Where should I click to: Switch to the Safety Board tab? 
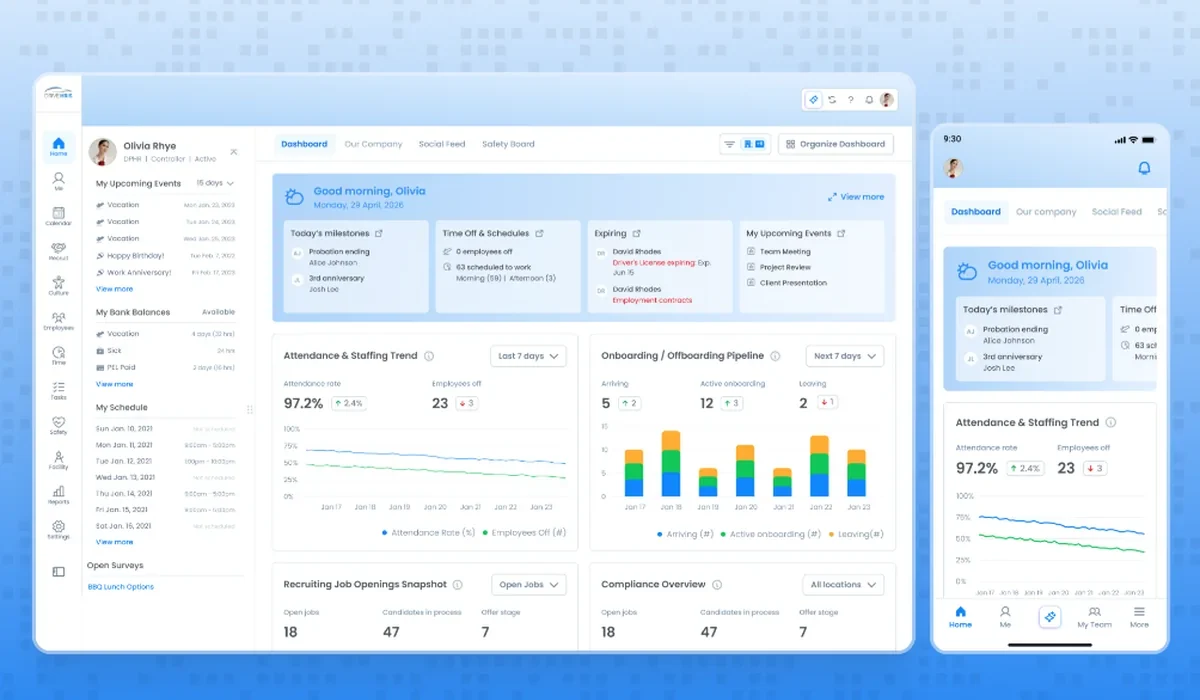508,144
